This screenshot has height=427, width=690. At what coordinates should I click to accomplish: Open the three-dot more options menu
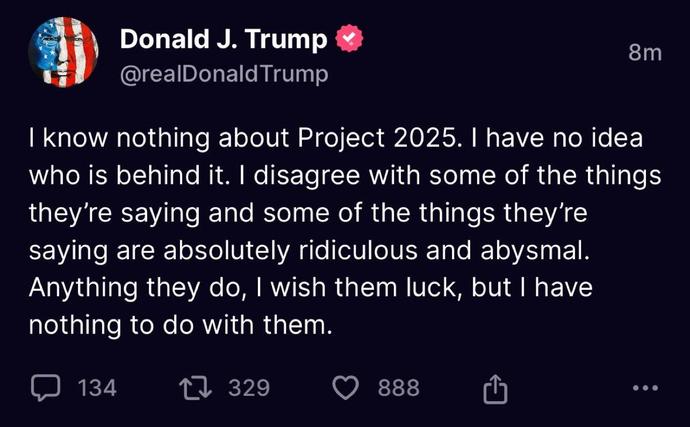(x=645, y=388)
